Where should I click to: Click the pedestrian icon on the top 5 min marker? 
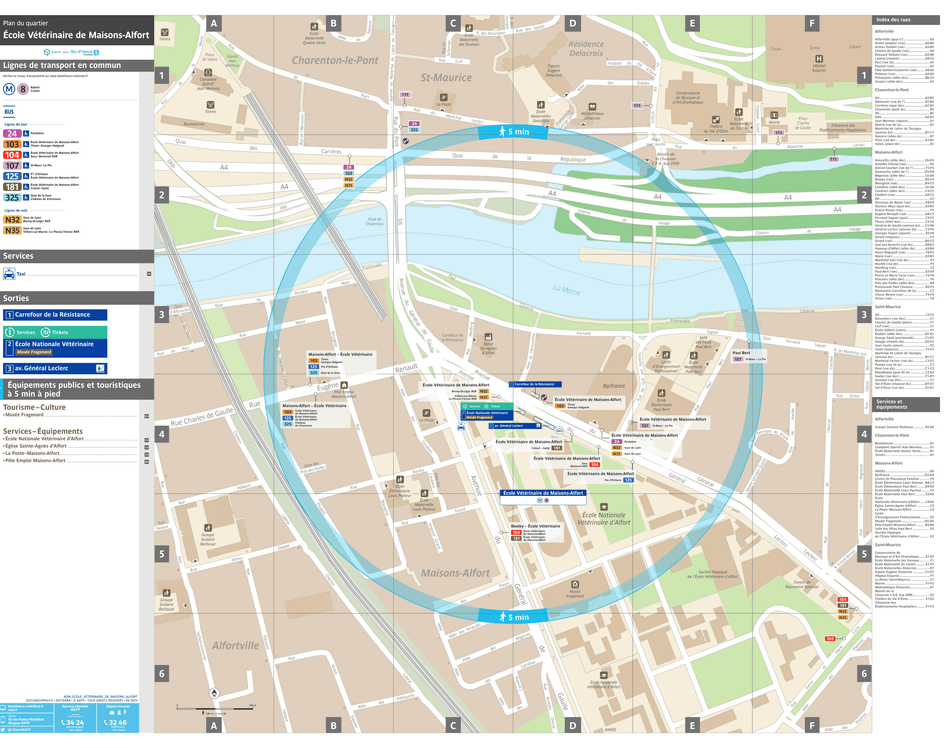502,132
